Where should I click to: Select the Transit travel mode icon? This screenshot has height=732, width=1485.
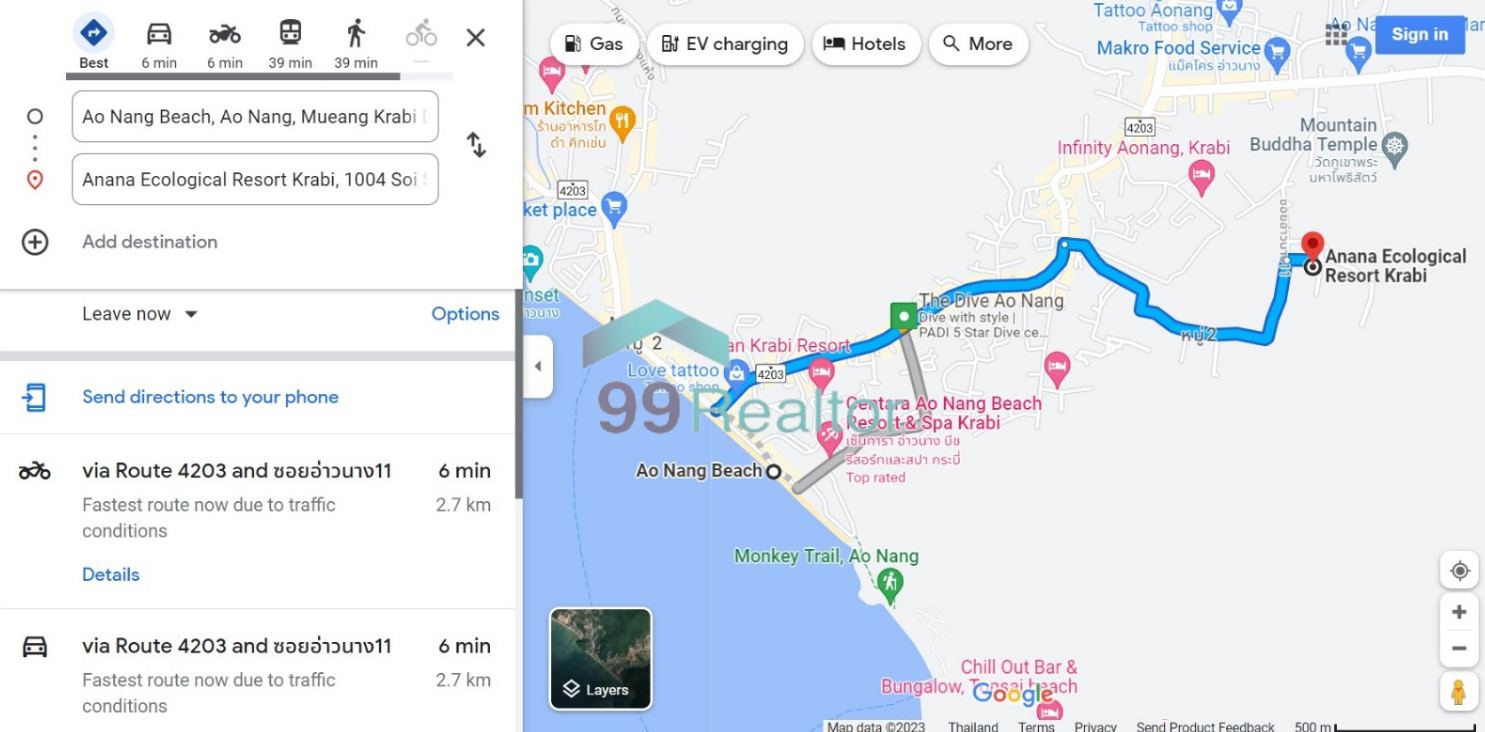[290, 34]
